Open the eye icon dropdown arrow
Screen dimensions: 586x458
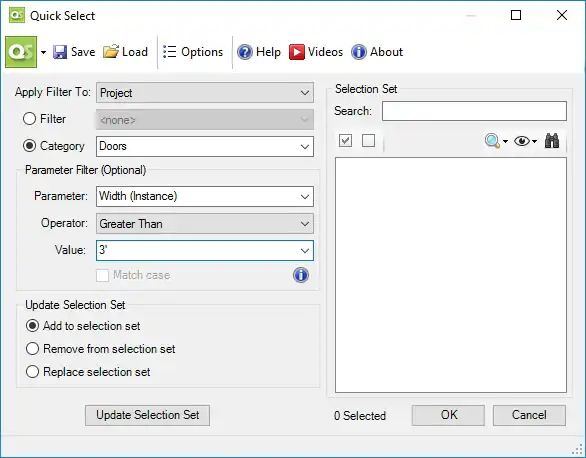click(534, 142)
